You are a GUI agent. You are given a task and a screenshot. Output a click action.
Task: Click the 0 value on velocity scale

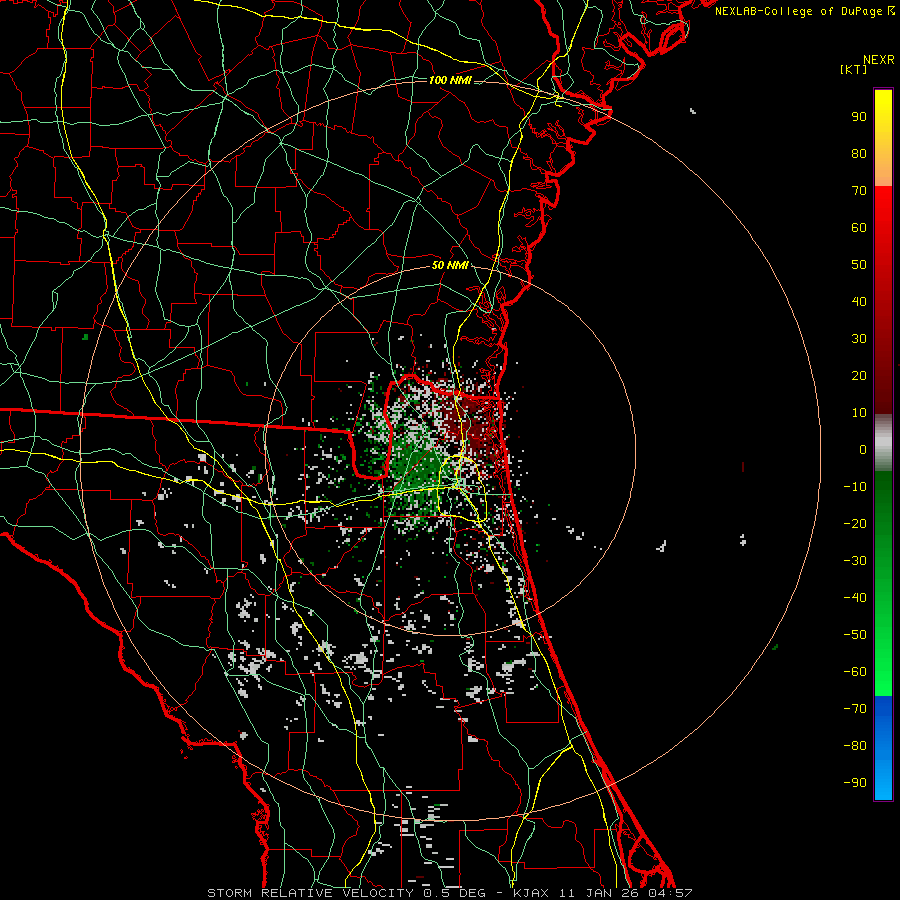863,450
